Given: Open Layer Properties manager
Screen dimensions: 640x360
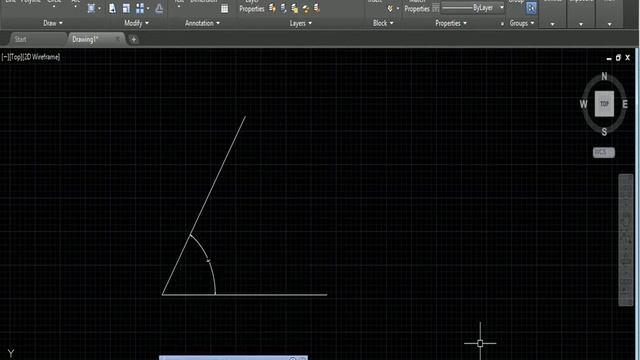Looking at the screenshot, I should (x=252, y=7).
